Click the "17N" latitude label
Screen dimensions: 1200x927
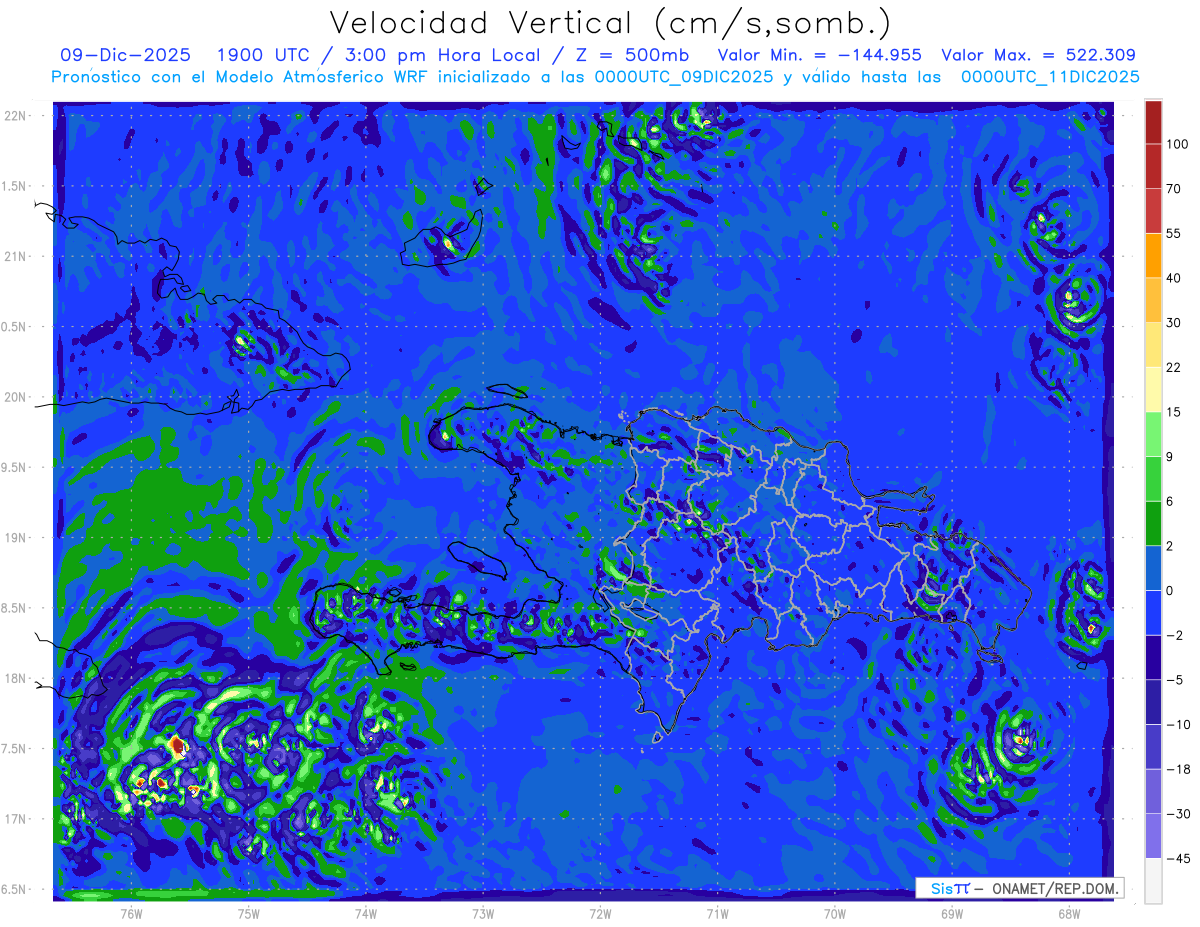[x=15, y=819]
